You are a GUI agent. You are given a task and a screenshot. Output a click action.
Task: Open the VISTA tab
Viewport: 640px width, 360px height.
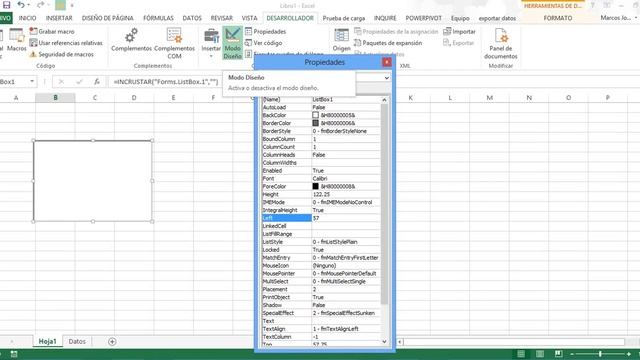click(249, 18)
